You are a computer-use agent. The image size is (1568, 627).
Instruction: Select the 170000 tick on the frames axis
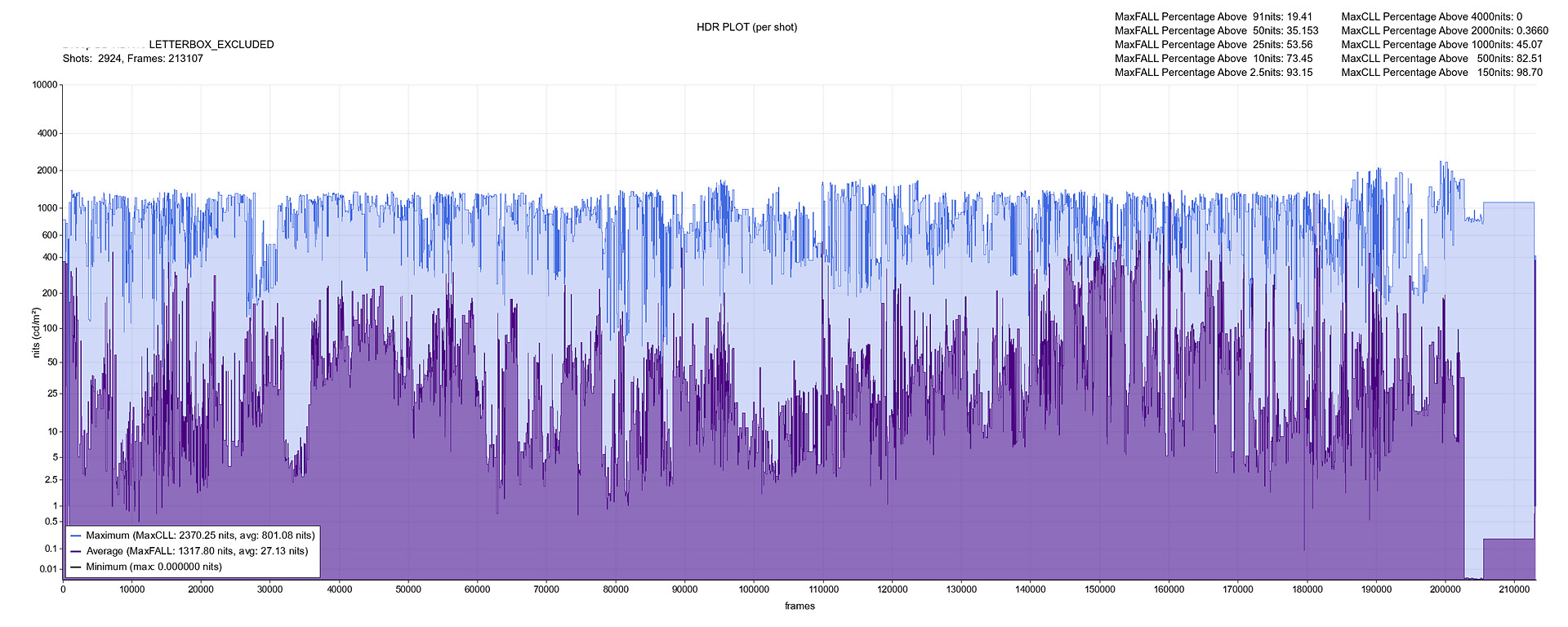point(1238,589)
